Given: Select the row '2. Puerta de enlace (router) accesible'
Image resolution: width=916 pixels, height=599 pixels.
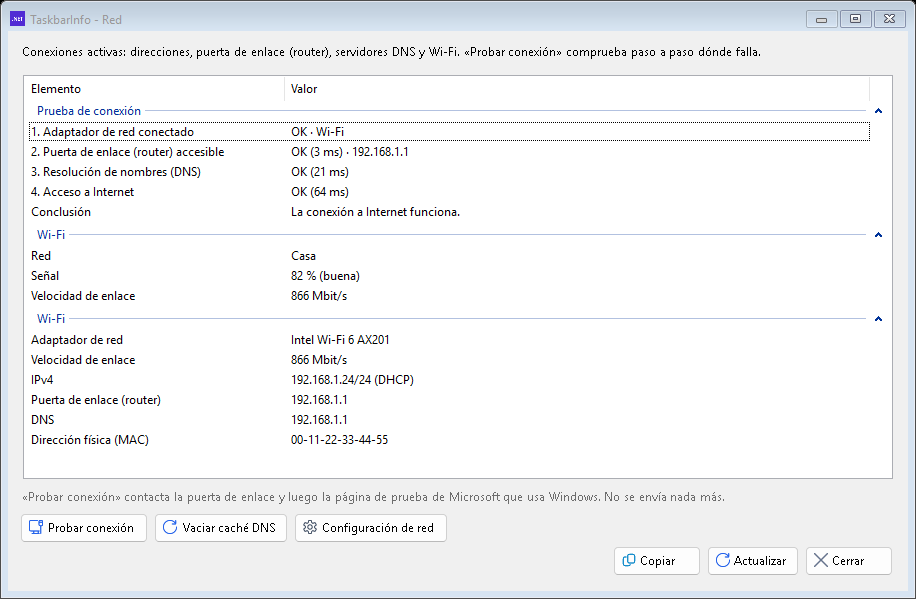Looking at the screenshot, I should 449,152.
